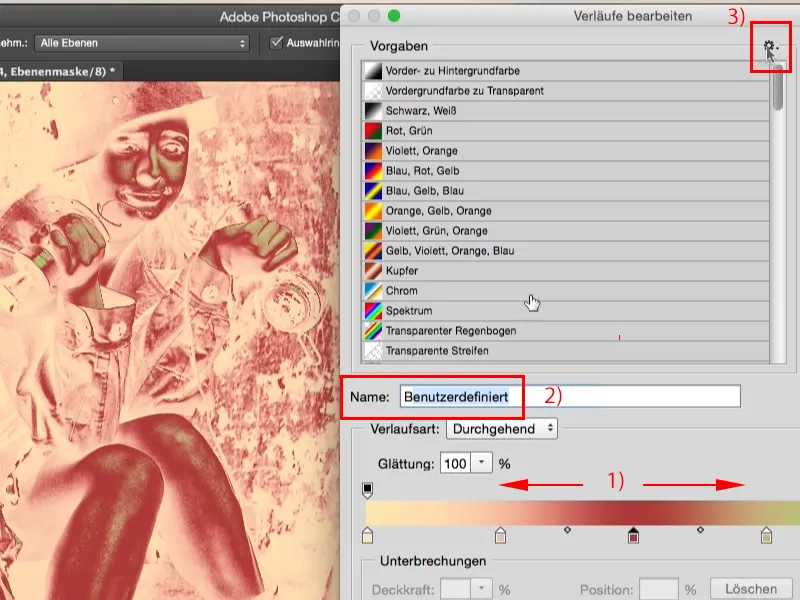The width and height of the screenshot is (800, 600).
Task: Select the light peach color stop
Action: tap(501, 535)
